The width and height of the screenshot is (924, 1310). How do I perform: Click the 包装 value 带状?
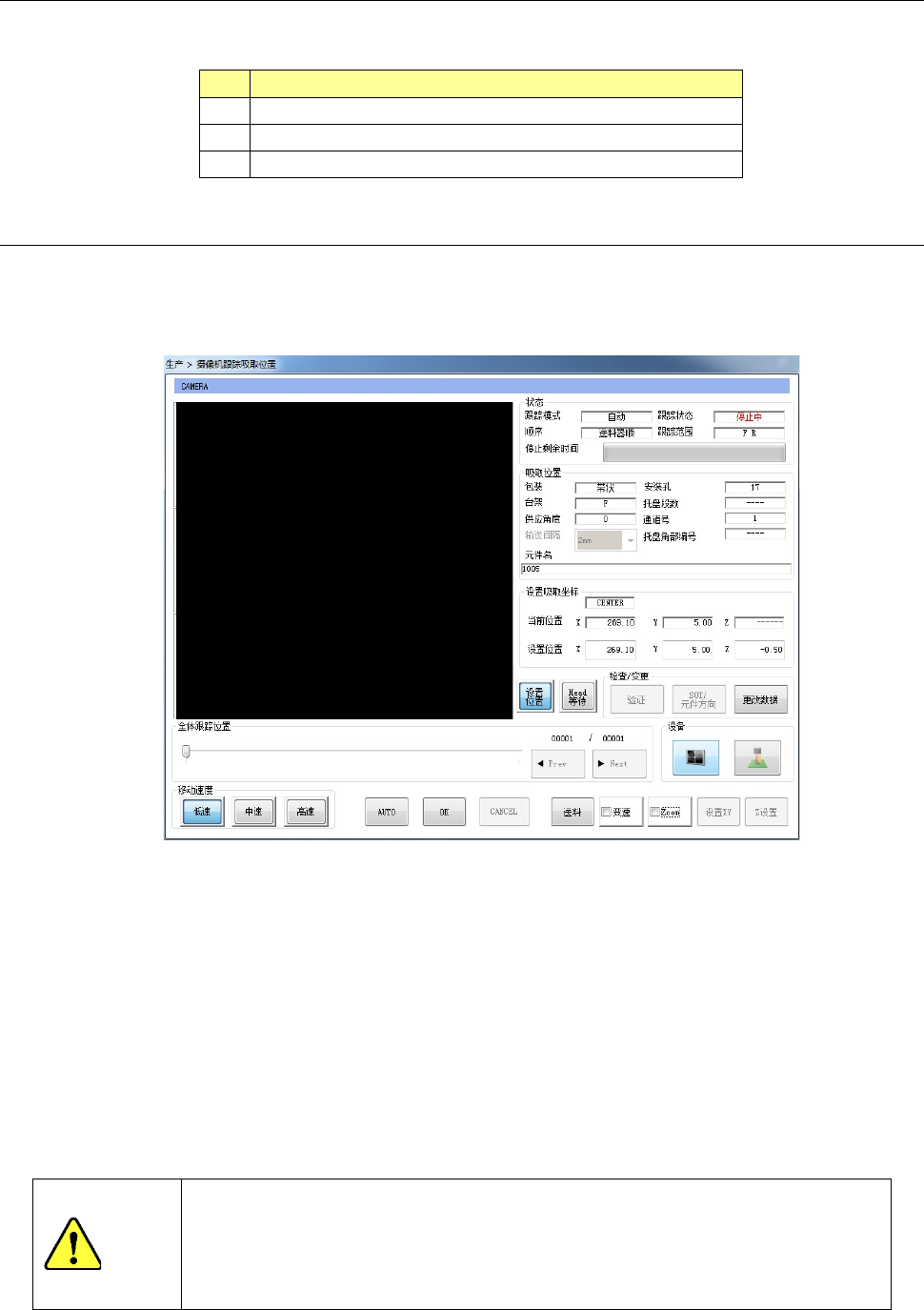(605, 488)
